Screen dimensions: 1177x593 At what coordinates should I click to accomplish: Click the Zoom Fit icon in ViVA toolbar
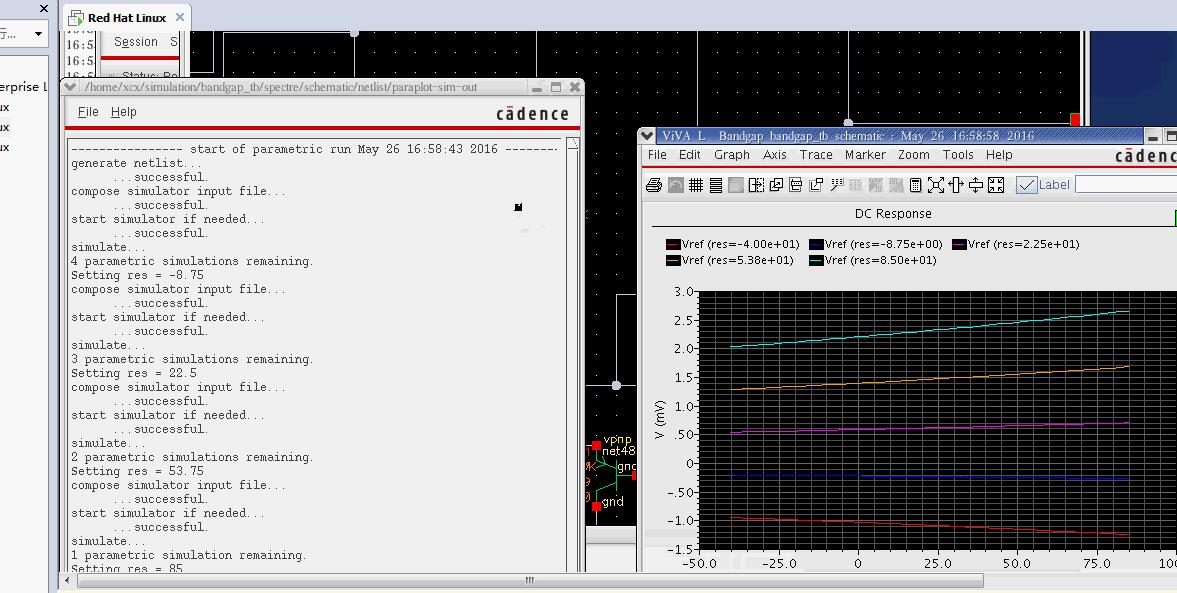coord(936,185)
